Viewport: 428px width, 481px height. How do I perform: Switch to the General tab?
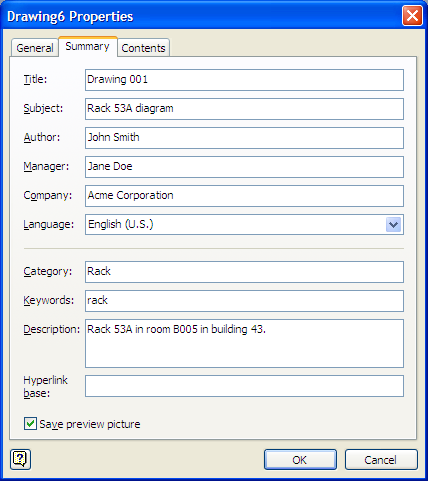coord(35,48)
